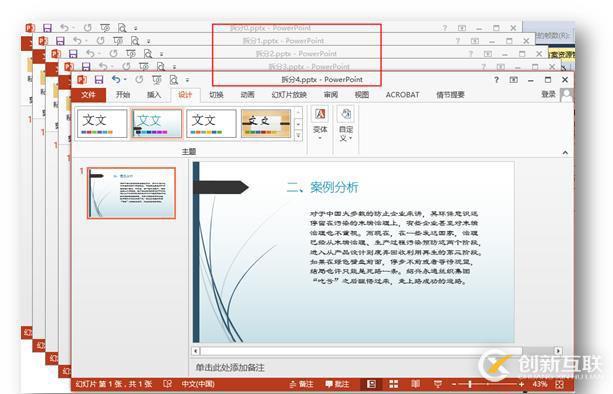Click the Redo icon in 拆分4.pptx window
Image resolution: width=613 pixels, height=394 pixels.
tap(139, 80)
